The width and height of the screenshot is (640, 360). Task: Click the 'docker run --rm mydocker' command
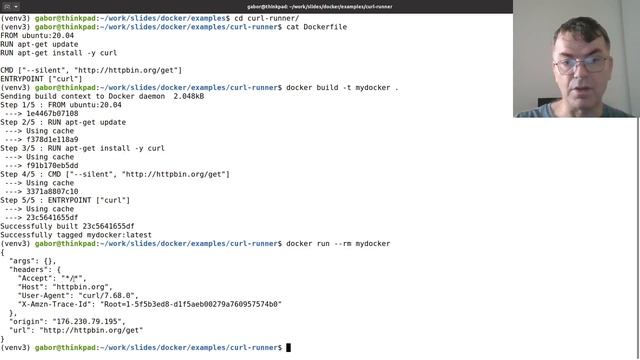pyautogui.click(x=338, y=244)
